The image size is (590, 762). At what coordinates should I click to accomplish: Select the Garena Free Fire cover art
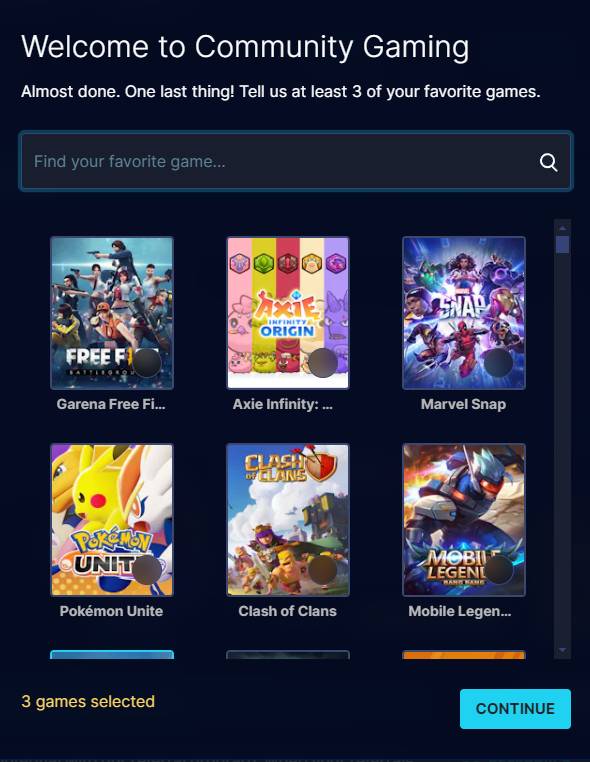click(112, 313)
